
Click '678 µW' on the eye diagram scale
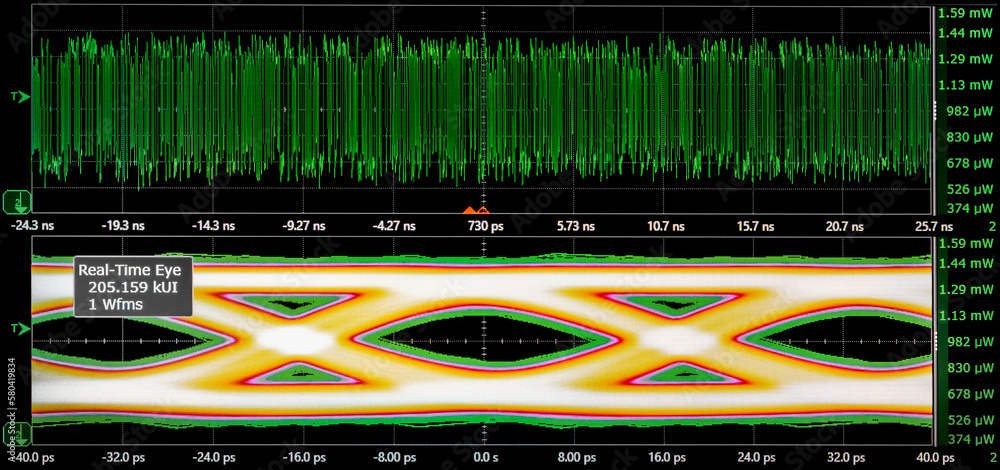click(x=971, y=394)
